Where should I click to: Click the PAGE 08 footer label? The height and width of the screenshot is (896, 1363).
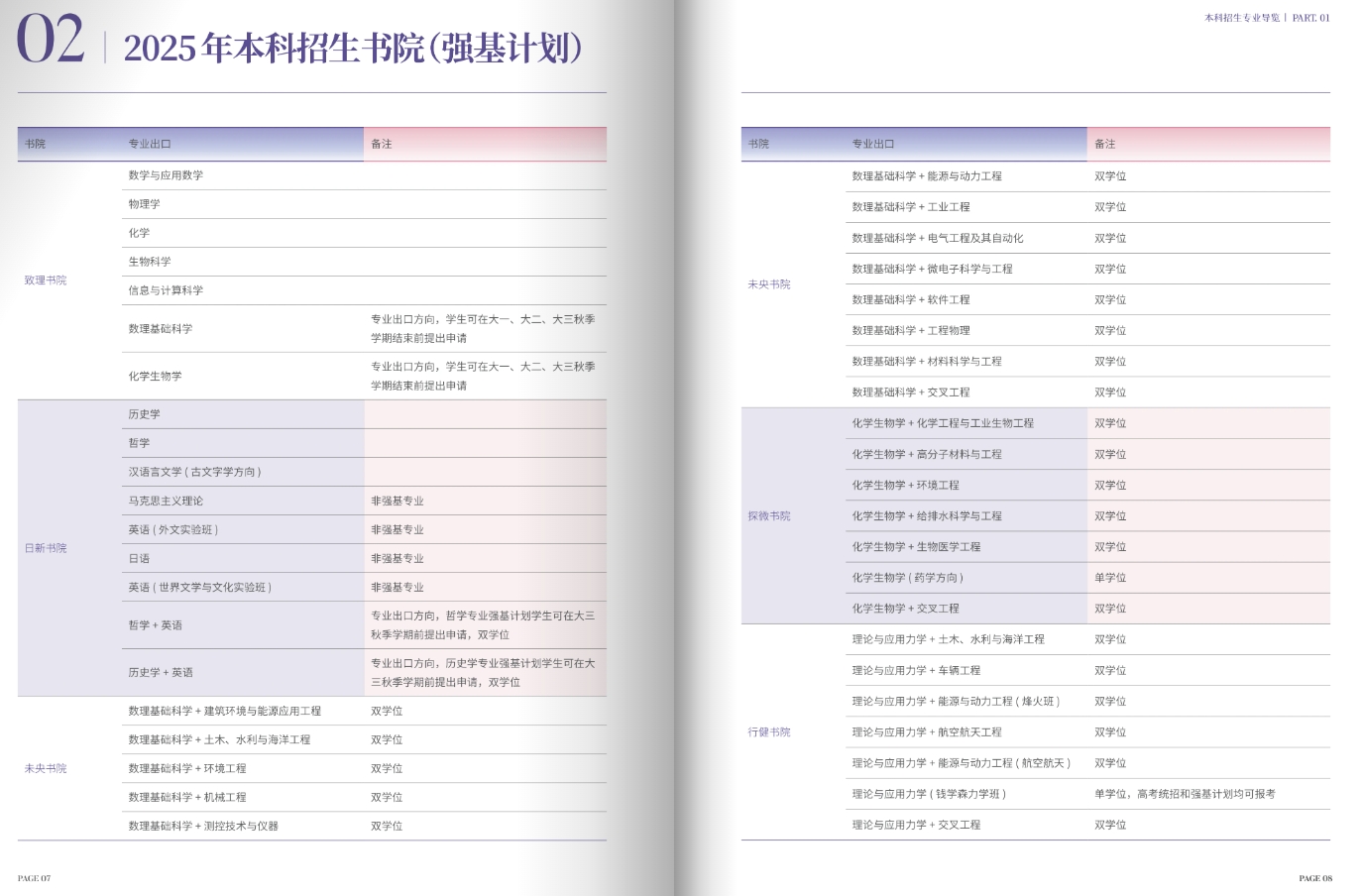[x=1316, y=876]
